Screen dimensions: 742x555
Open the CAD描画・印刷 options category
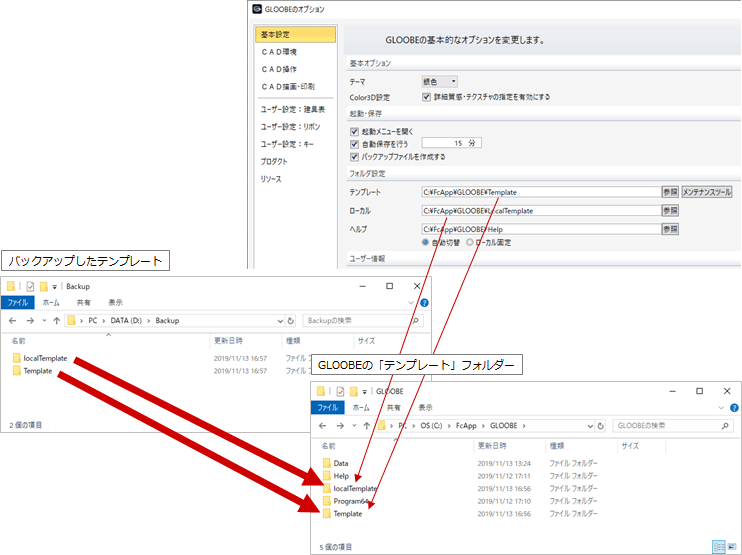288,87
